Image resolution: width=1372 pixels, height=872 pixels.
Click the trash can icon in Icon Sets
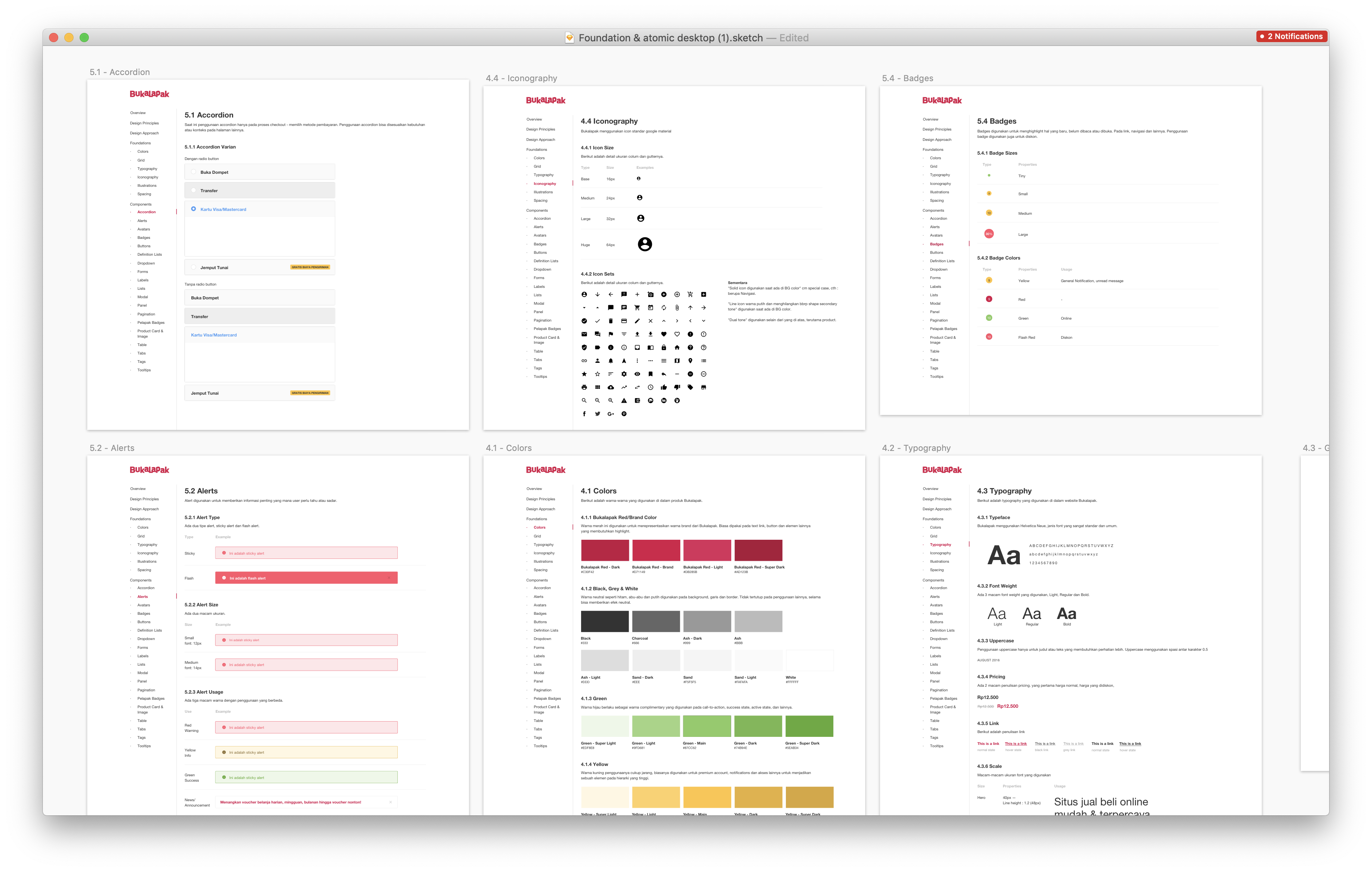point(610,321)
